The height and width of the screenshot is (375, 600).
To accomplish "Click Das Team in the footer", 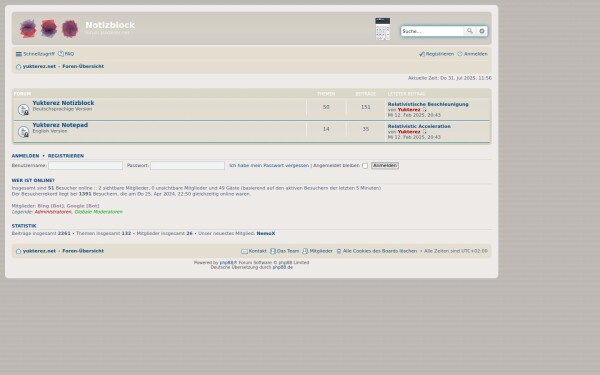I will click(285, 251).
